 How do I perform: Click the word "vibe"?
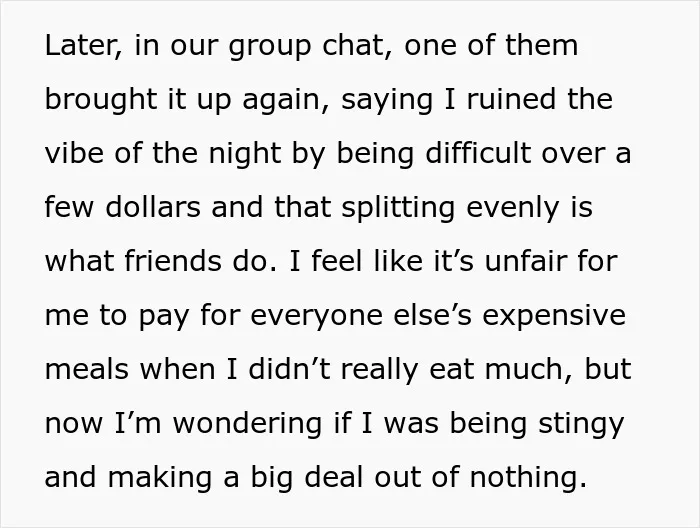[74, 153]
